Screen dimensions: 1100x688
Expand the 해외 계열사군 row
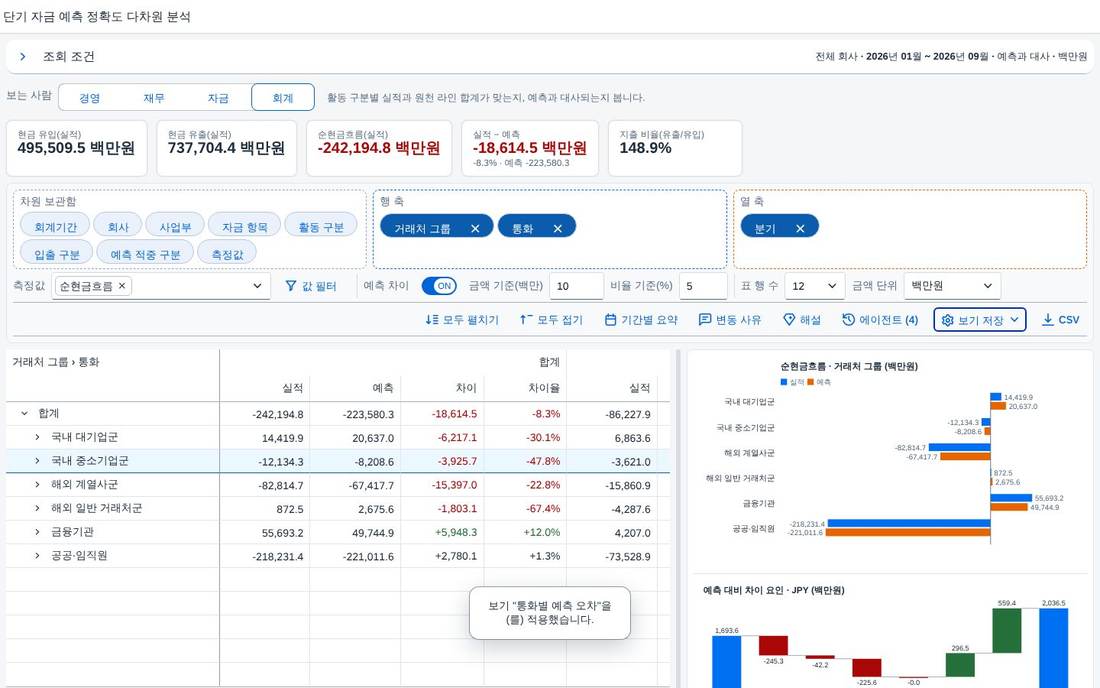pos(37,485)
